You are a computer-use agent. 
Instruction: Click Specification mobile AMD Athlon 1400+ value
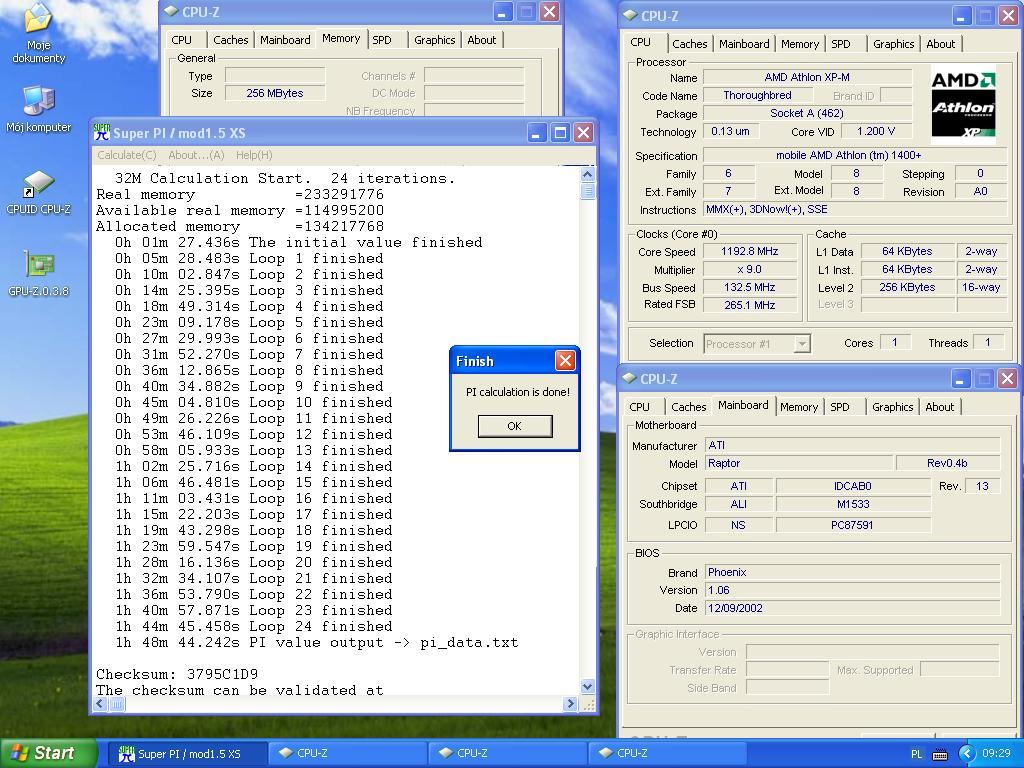[855, 155]
